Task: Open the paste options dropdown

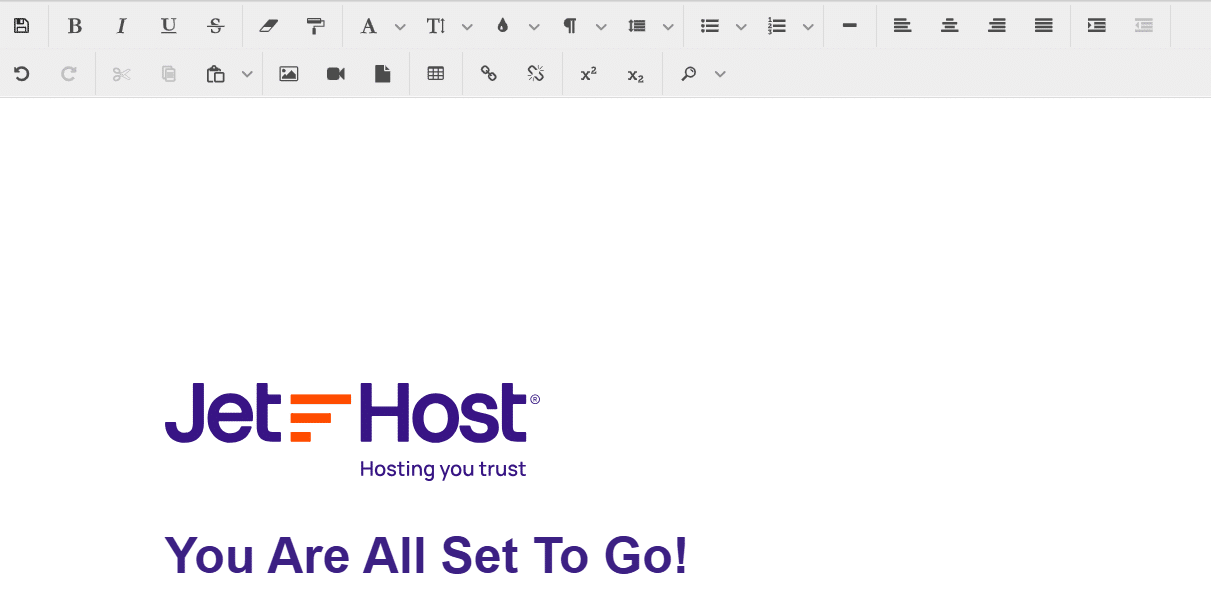Action: pyautogui.click(x=247, y=73)
